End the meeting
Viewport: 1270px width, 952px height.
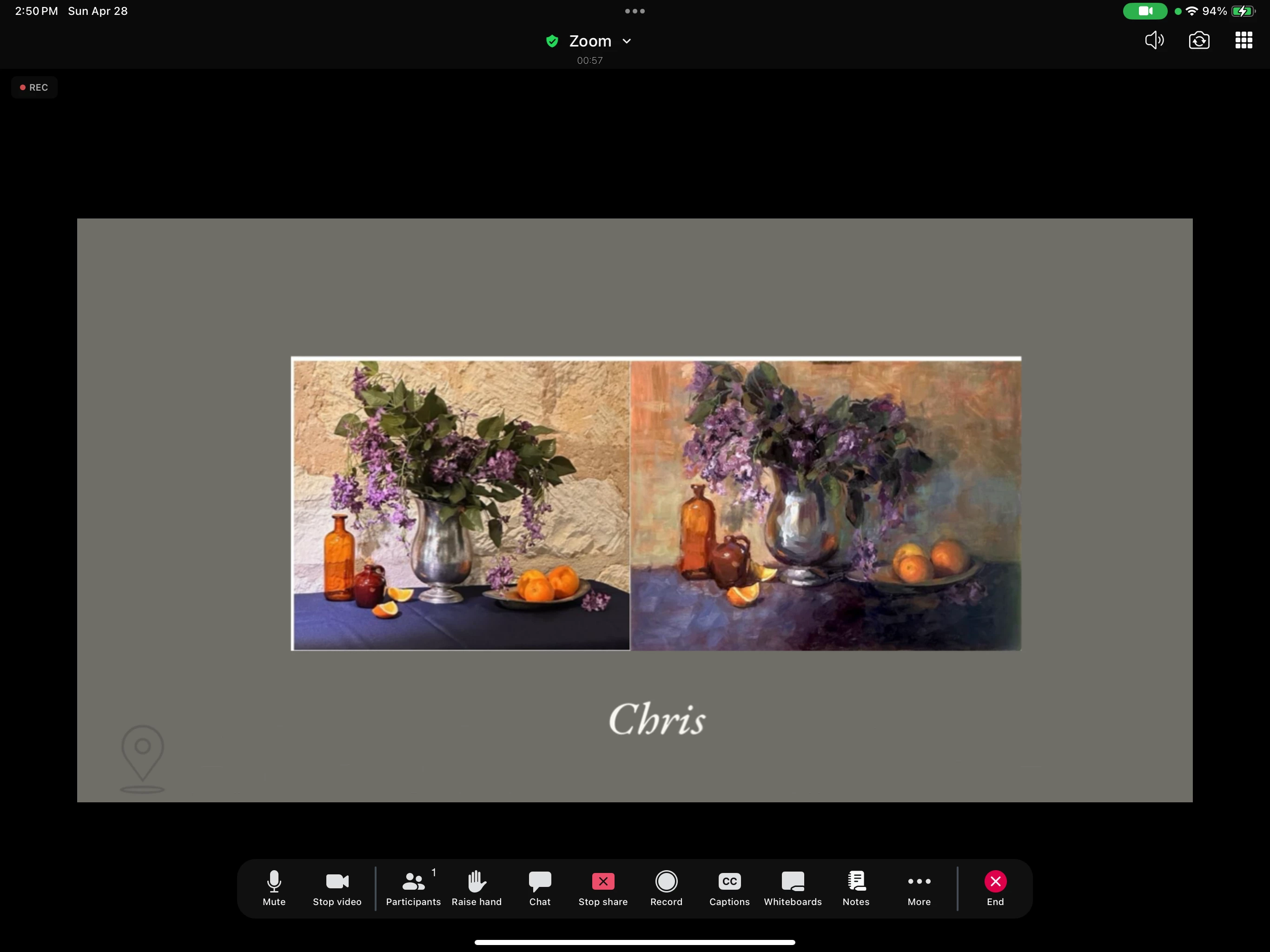pos(995,887)
